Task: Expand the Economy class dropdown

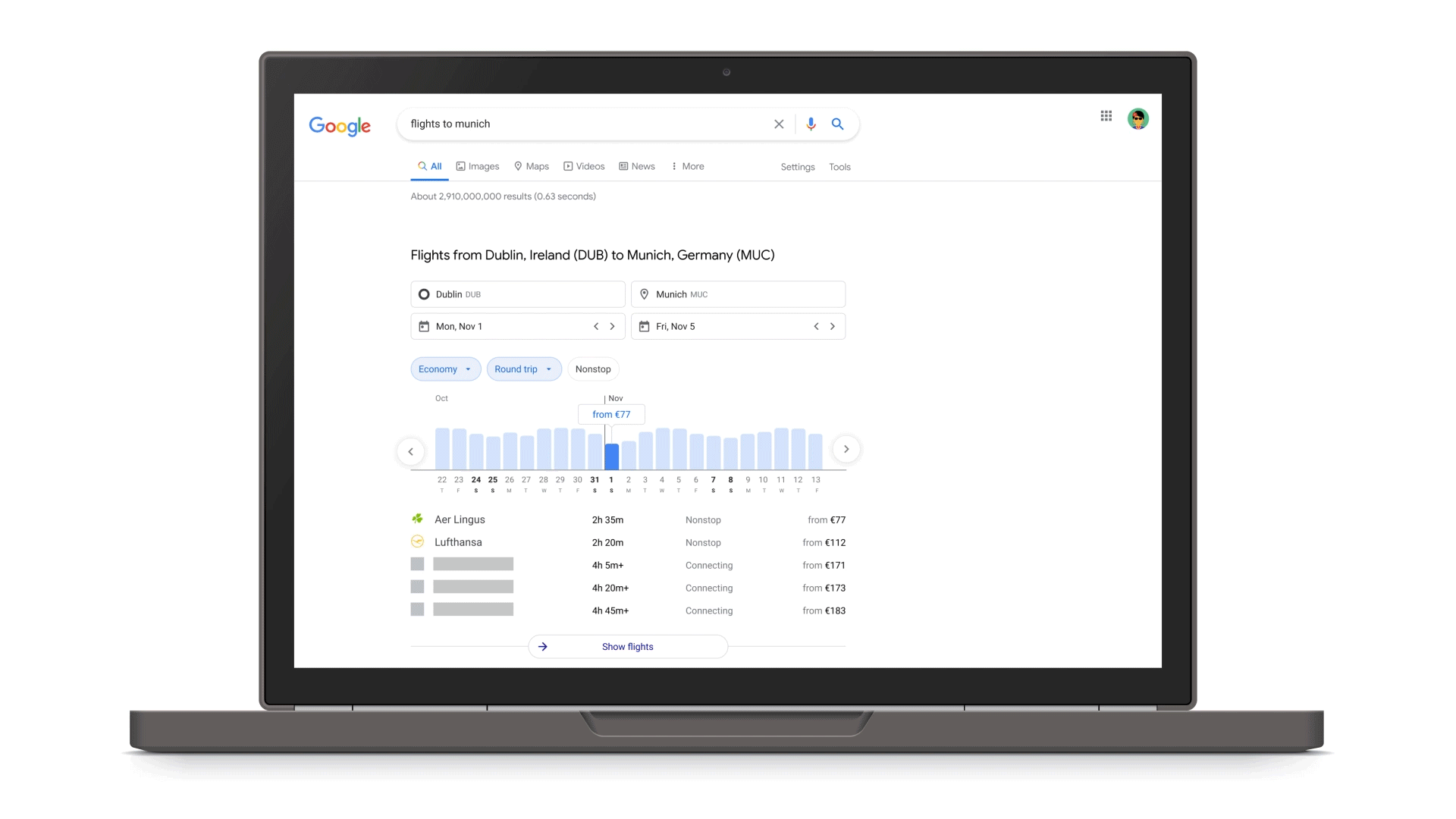Action: [445, 368]
